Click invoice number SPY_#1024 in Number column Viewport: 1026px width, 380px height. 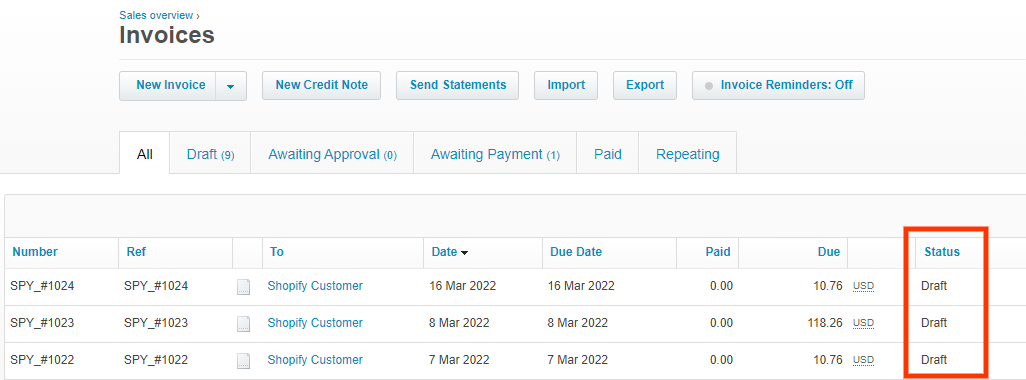coord(42,286)
